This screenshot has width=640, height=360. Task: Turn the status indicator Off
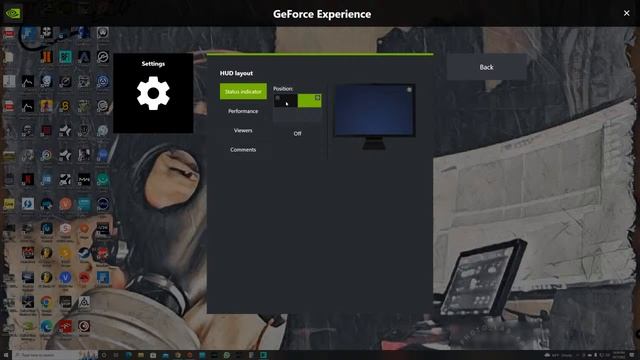[x=297, y=133]
